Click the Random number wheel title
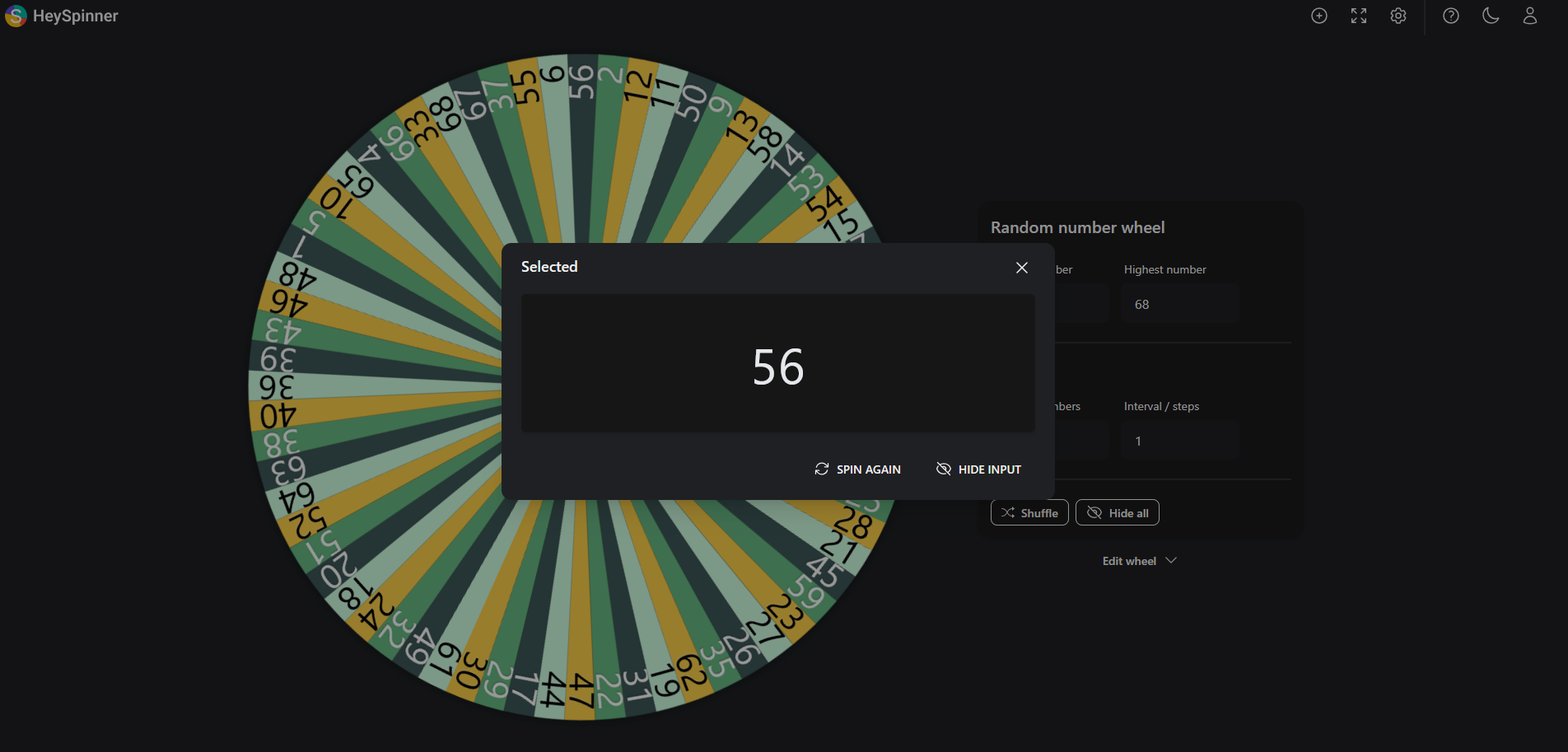Screen dimensions: 1568x752 (x=1077, y=227)
